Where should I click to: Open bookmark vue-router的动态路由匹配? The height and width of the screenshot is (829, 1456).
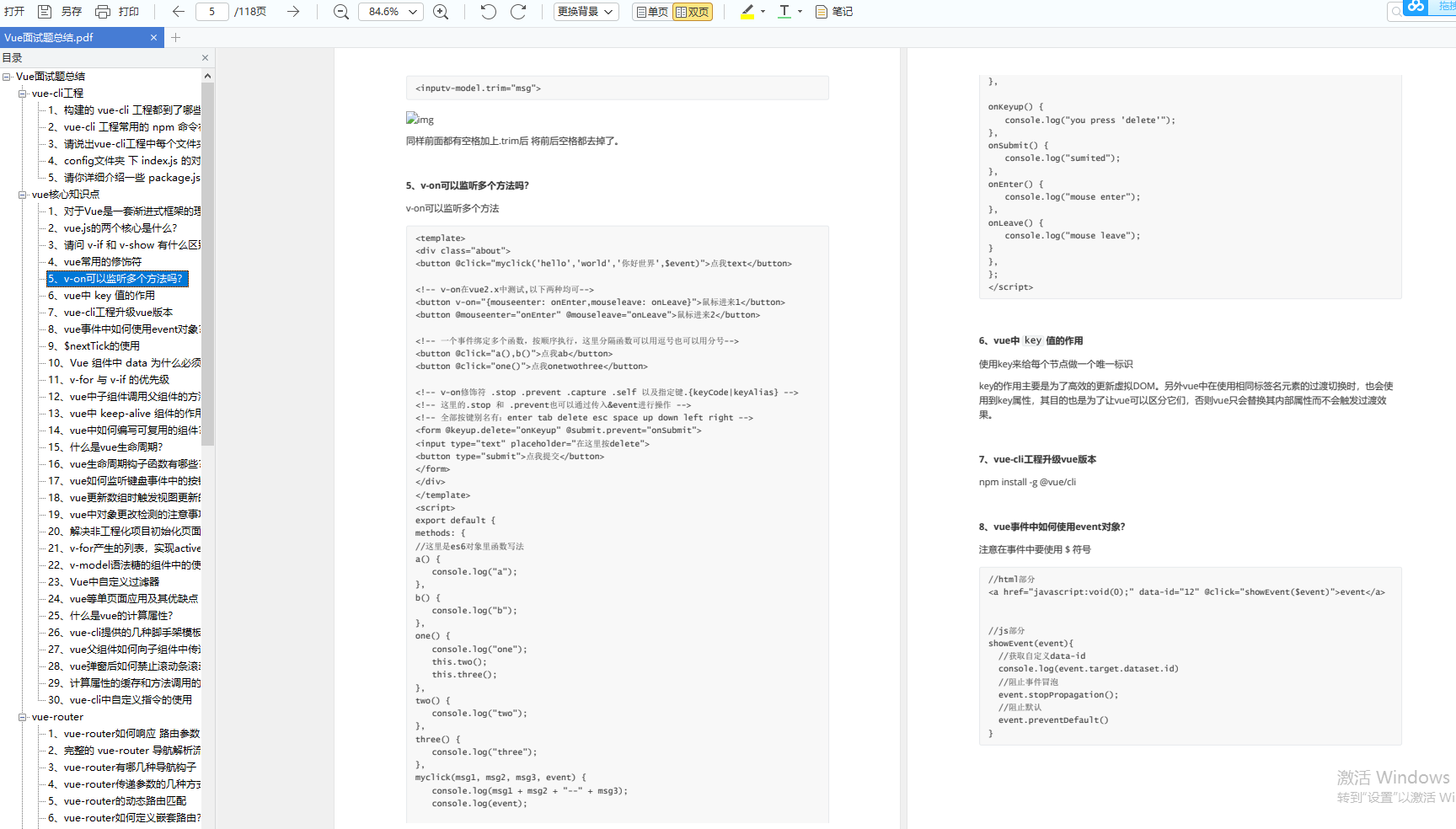(116, 801)
